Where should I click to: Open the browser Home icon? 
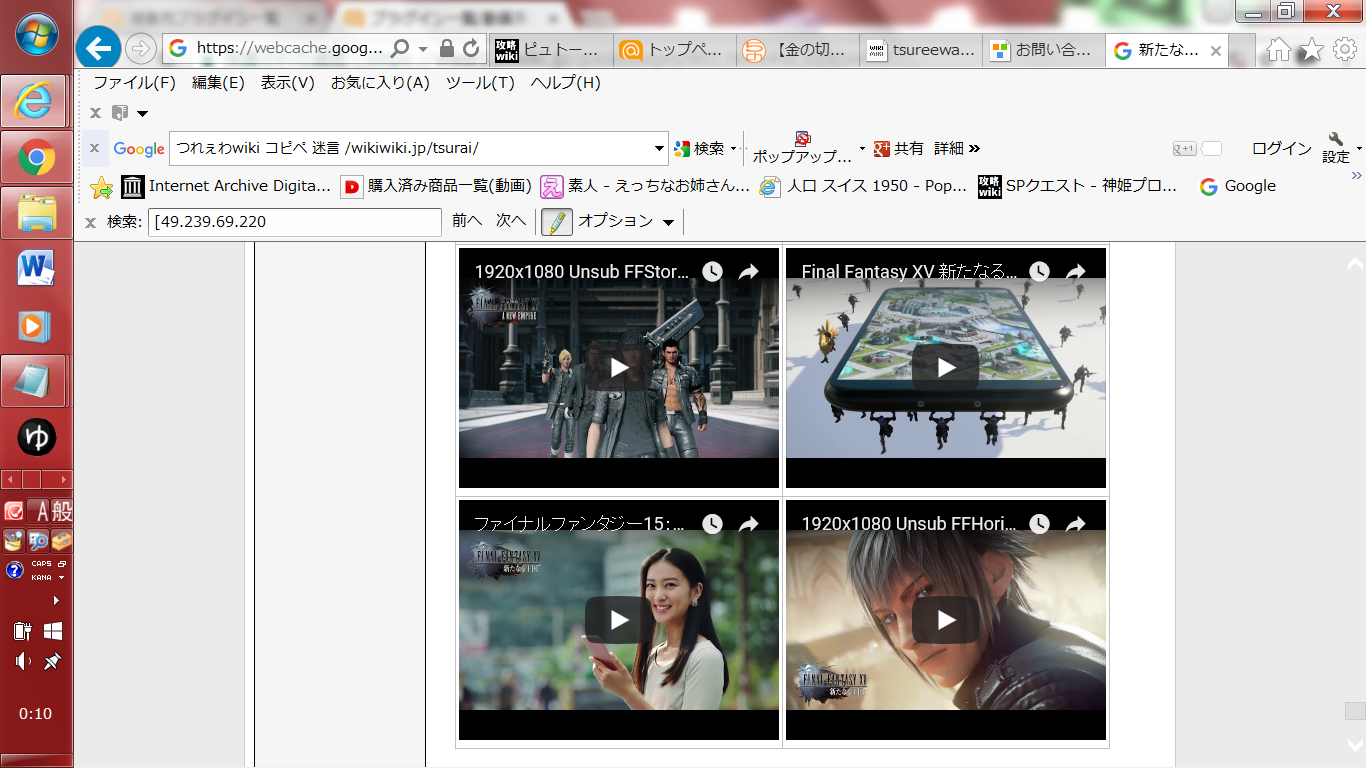coord(1279,50)
